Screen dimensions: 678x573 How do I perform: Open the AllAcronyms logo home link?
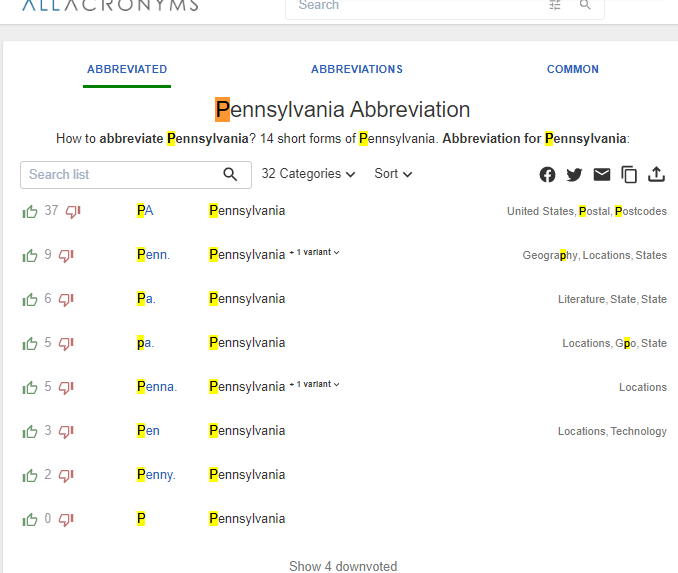[x=110, y=5]
